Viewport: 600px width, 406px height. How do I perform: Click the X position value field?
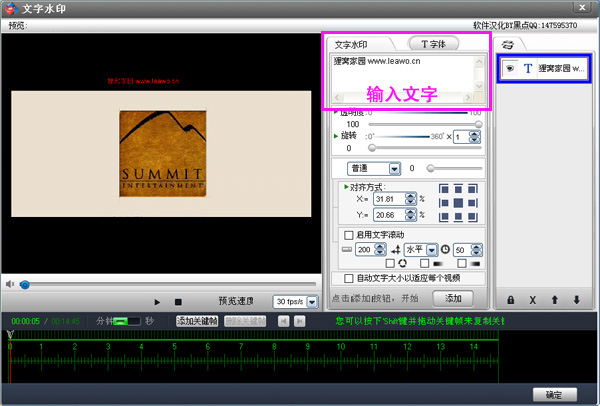[390, 199]
